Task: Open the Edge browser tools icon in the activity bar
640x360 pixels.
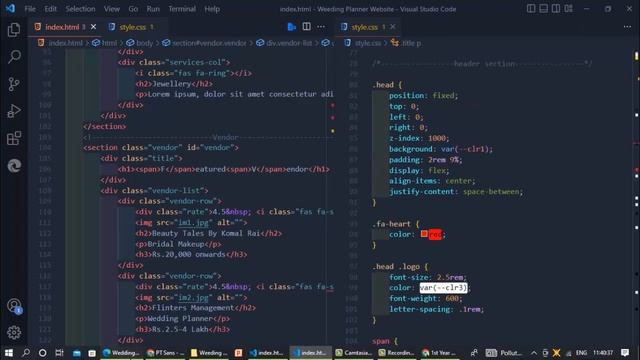Action: tap(14, 165)
